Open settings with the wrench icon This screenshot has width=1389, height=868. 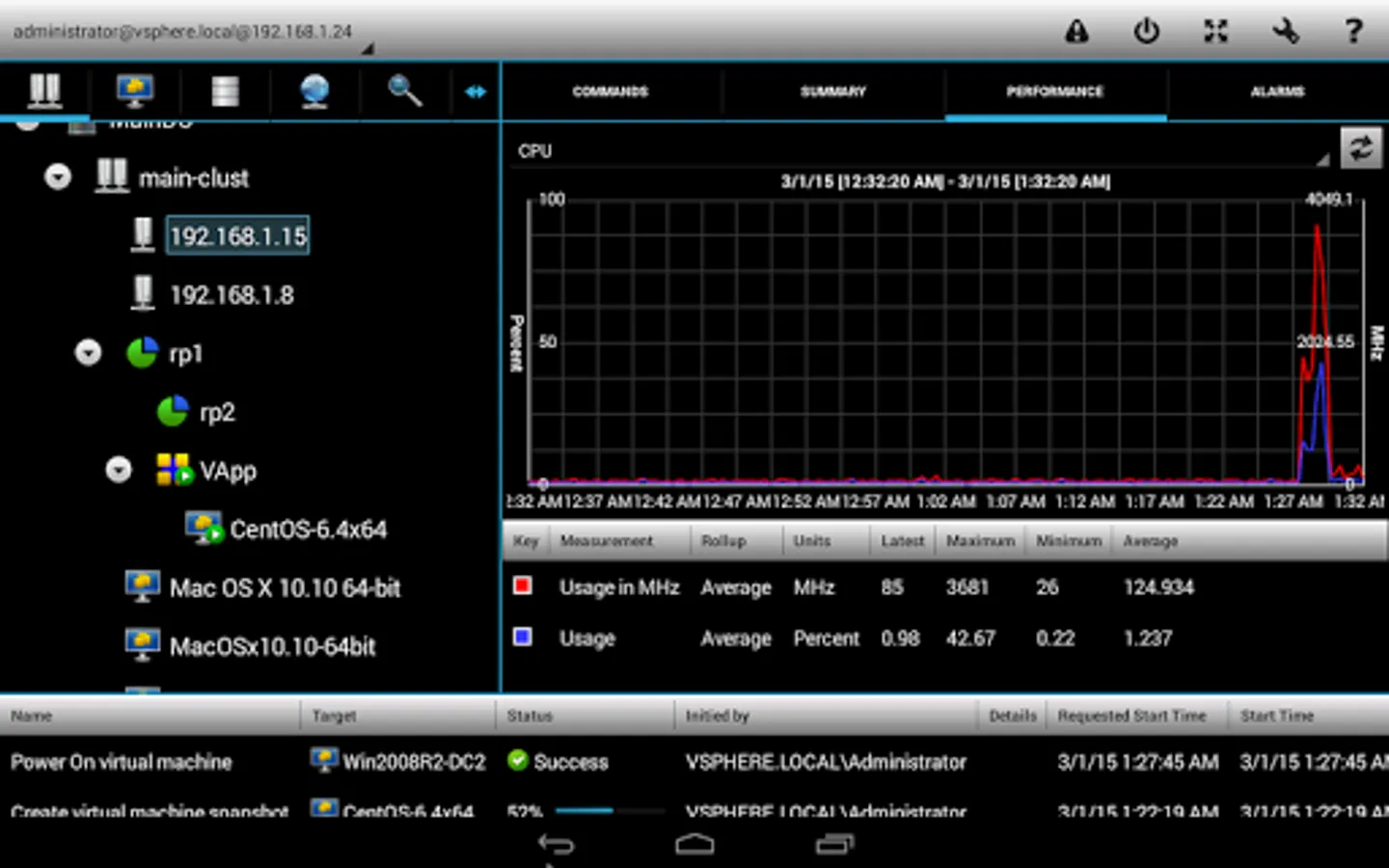point(1285,32)
